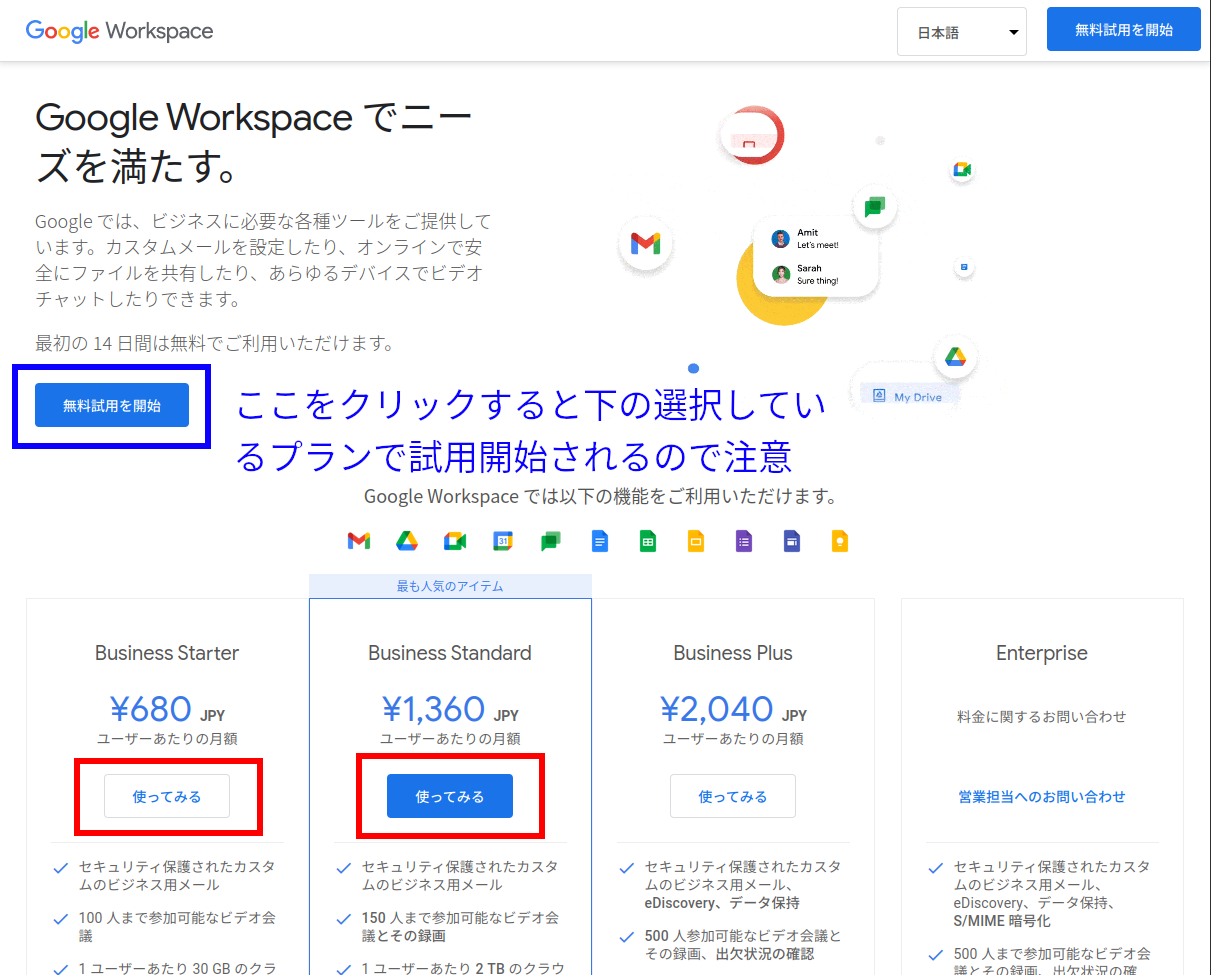Click the ¥680 JPY price

(x=167, y=709)
